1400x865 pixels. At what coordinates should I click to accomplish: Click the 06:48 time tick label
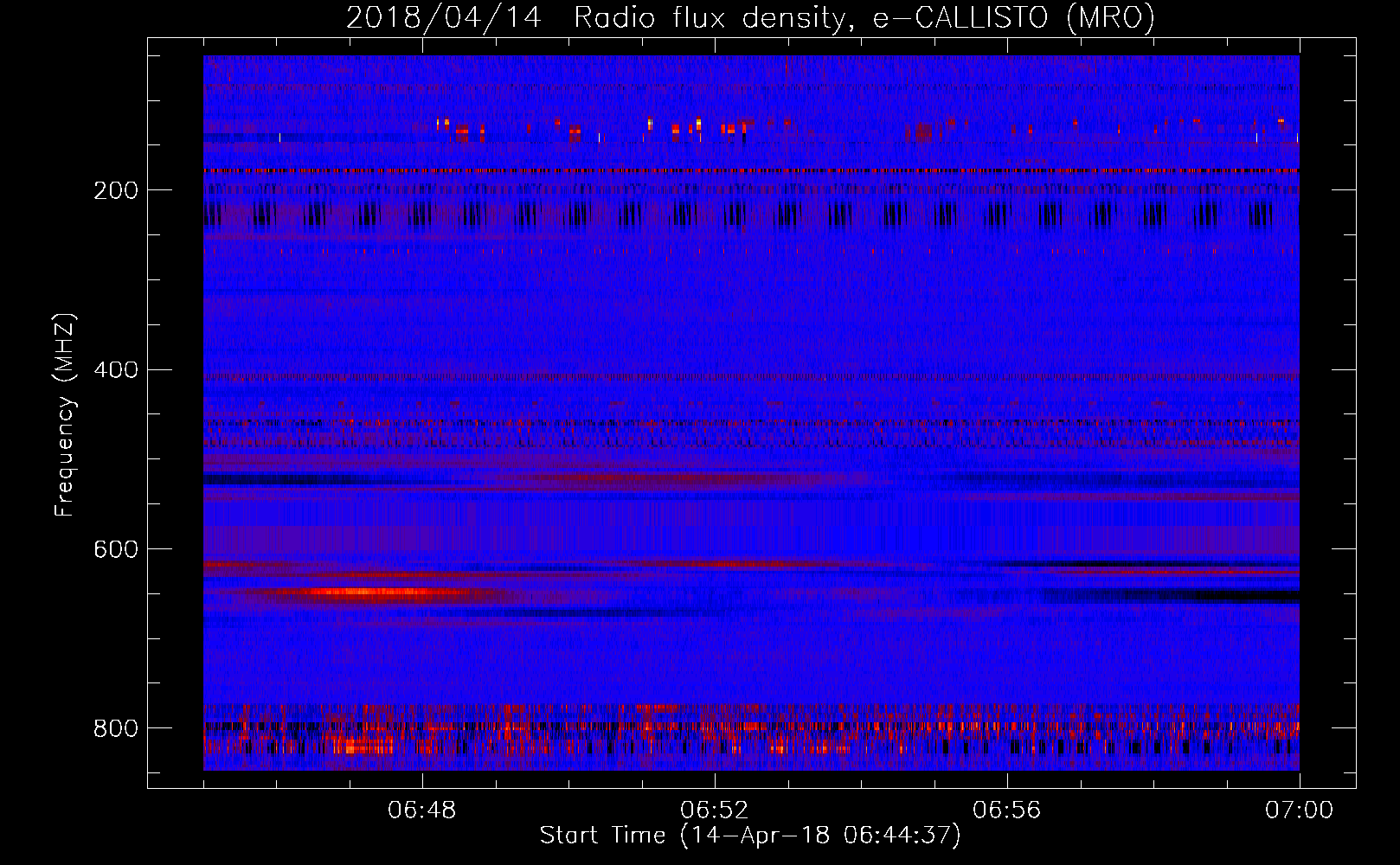pyautogui.click(x=422, y=811)
